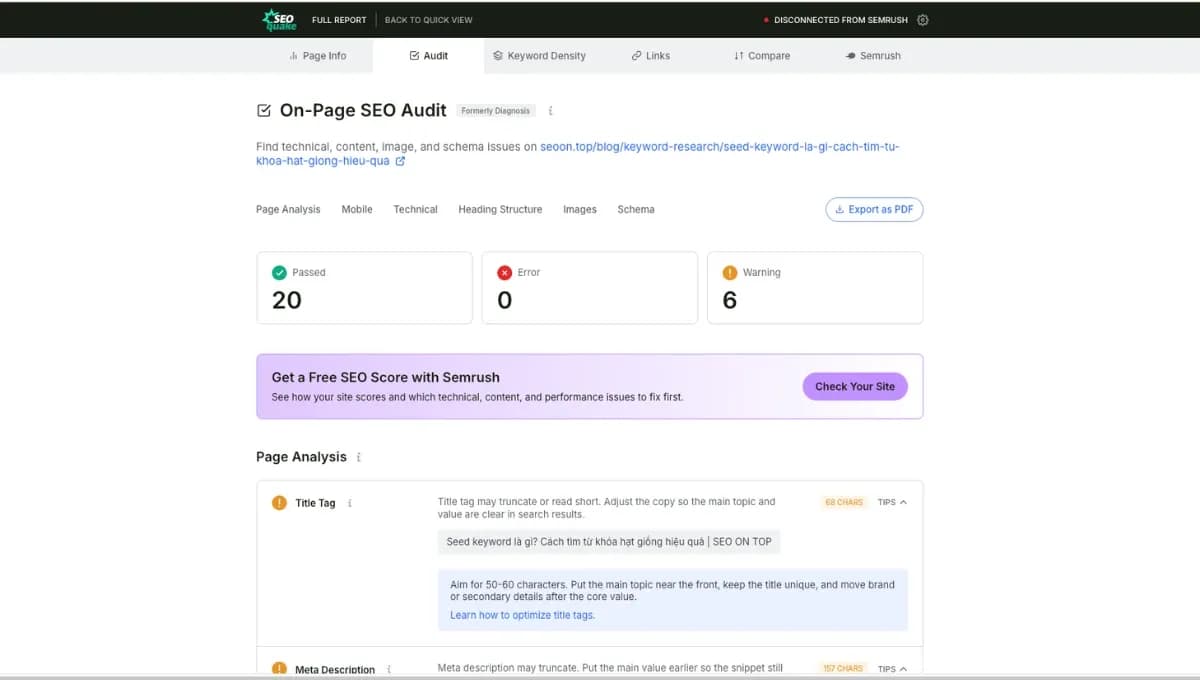Switch to the Semrush tab
1200x680 pixels.
tap(873, 56)
